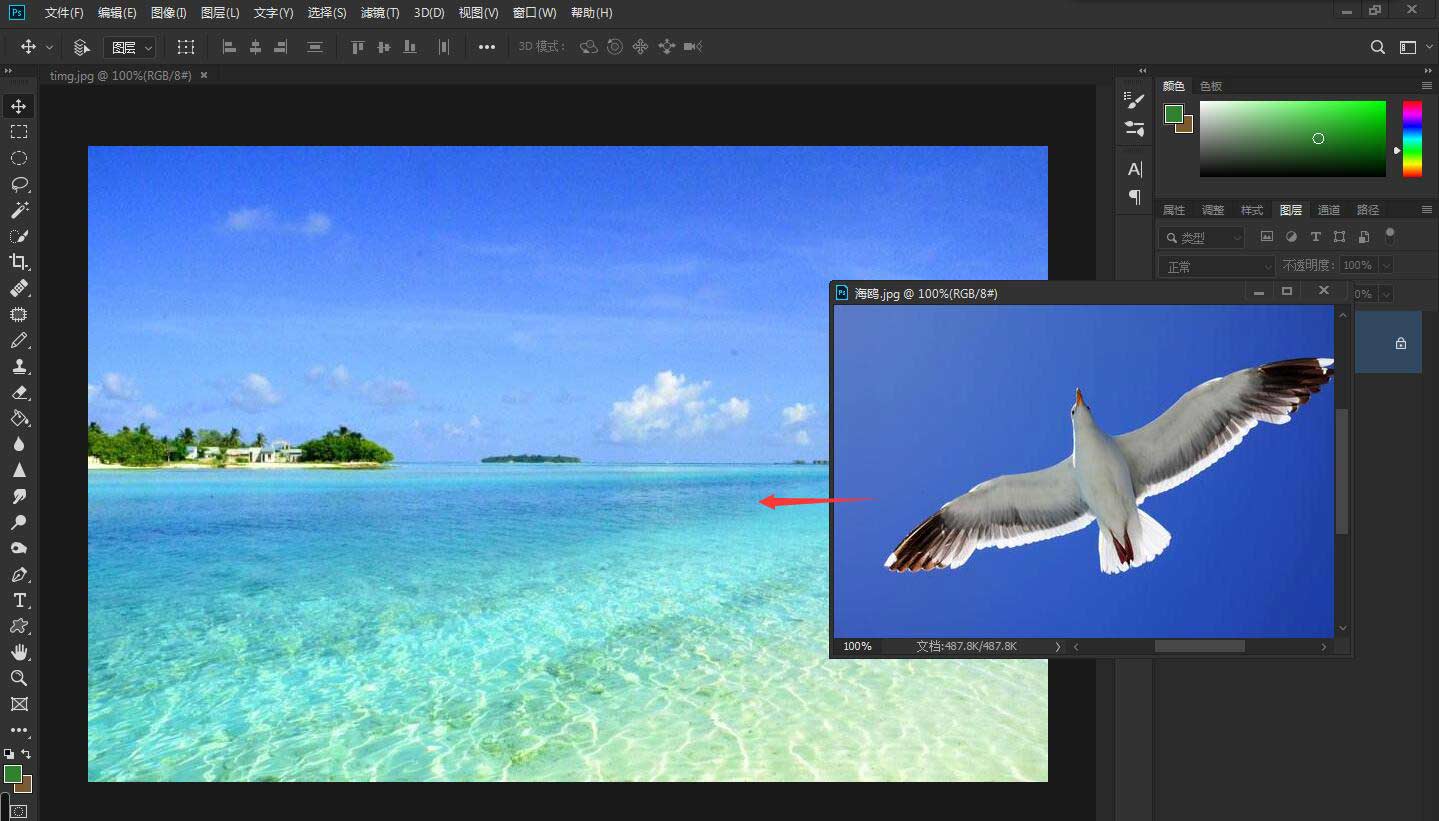
Task: Open the Brush Settings panel icon
Action: tap(1135, 100)
